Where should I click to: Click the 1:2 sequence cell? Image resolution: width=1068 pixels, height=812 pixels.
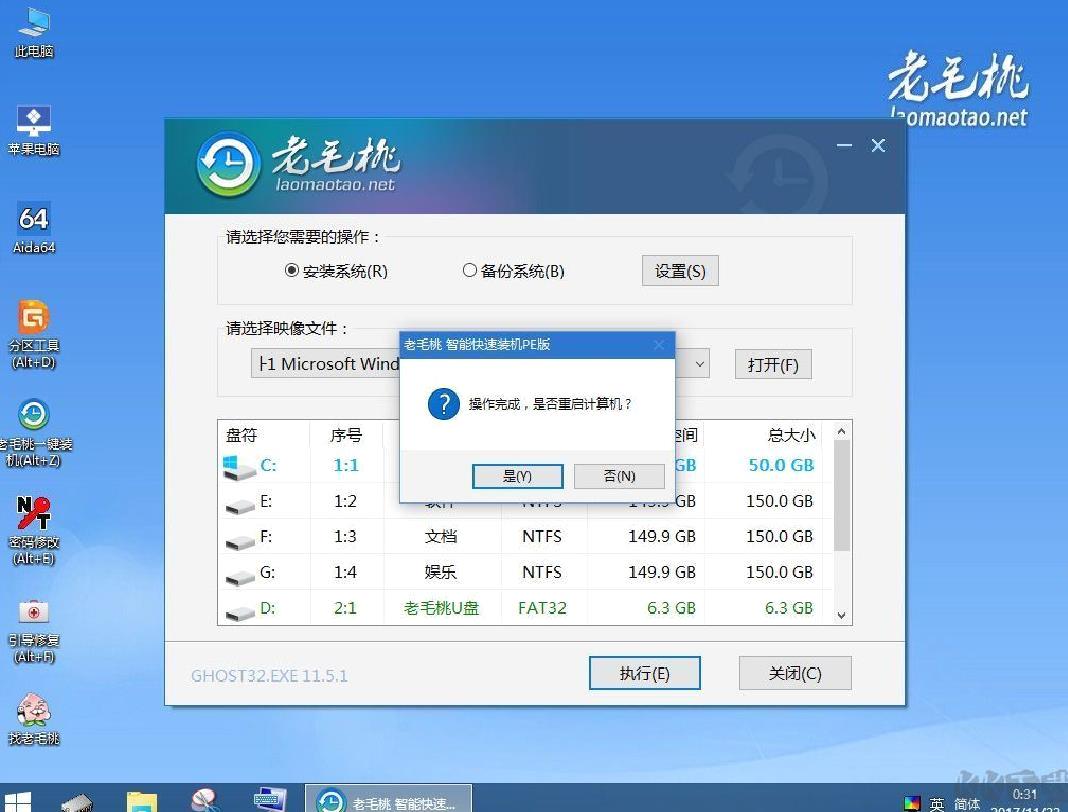(x=345, y=501)
